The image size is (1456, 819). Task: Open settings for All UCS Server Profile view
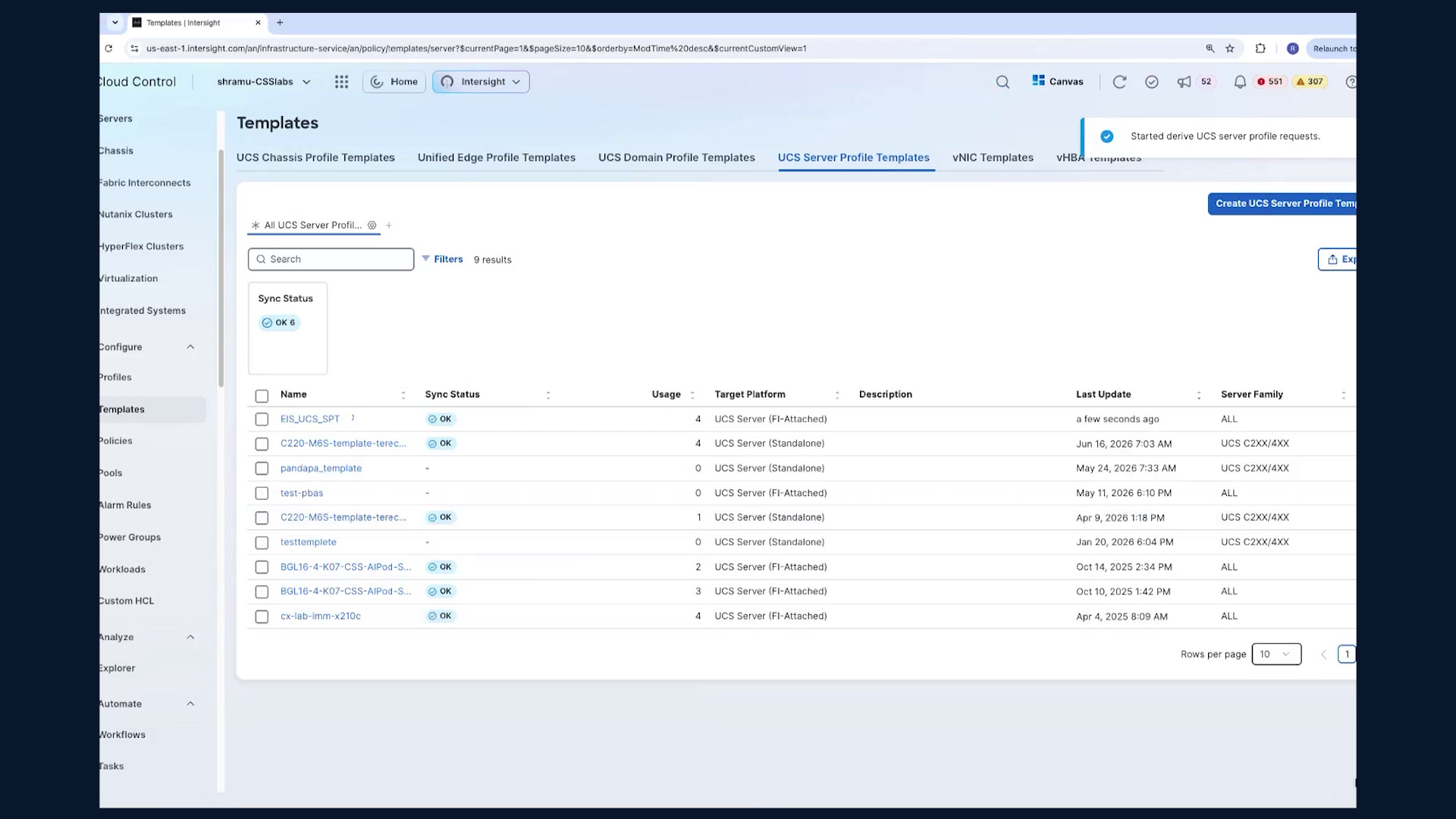tap(372, 225)
